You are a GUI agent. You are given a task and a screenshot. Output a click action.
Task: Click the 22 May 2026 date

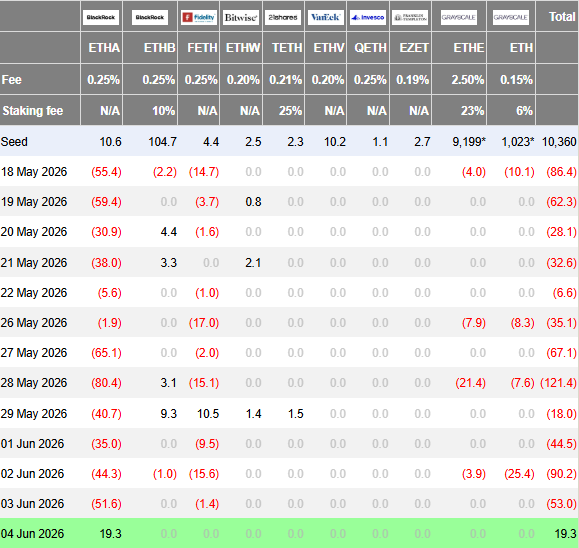coord(34,292)
